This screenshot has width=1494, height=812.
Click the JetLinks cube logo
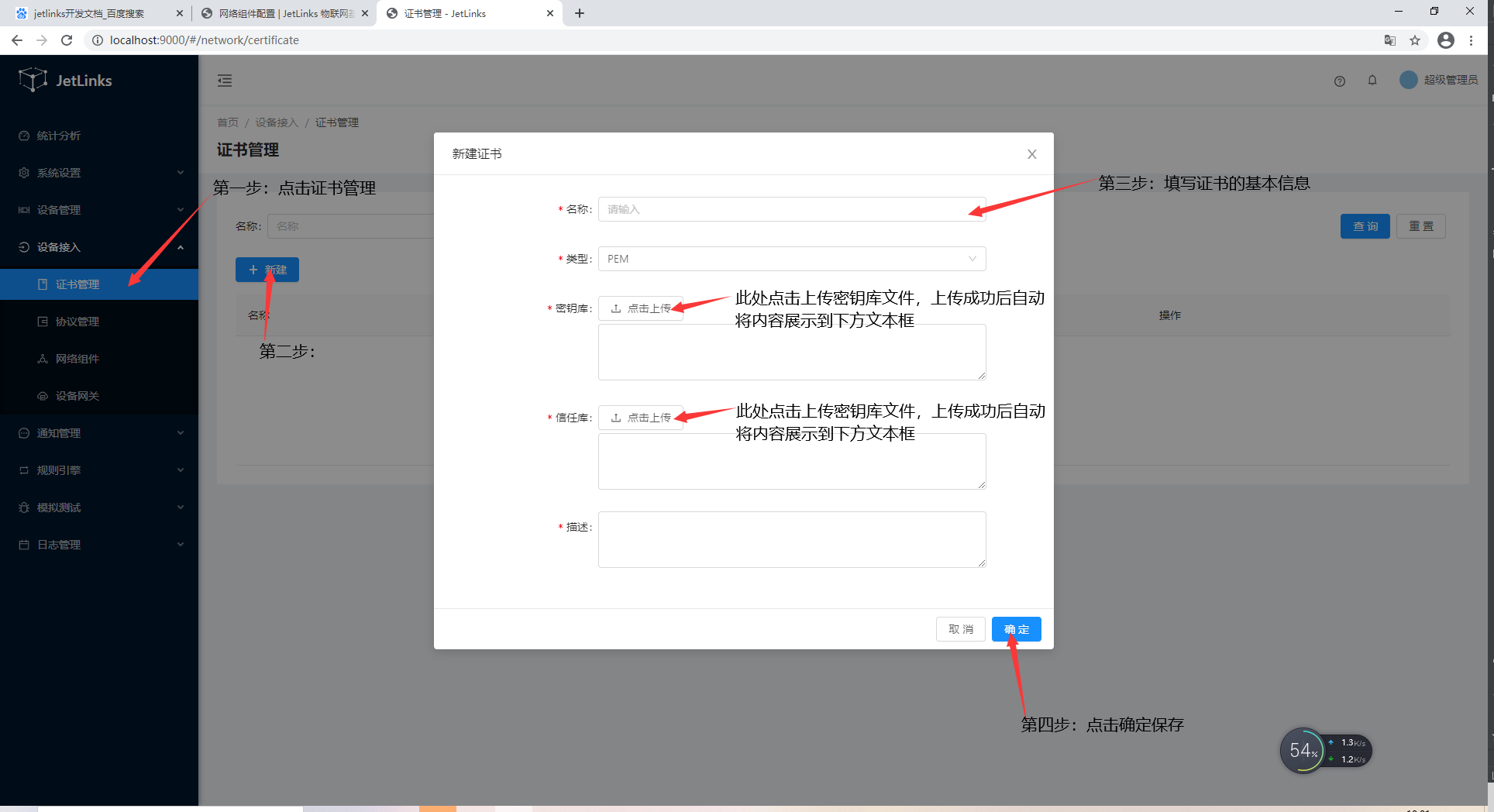33,79
